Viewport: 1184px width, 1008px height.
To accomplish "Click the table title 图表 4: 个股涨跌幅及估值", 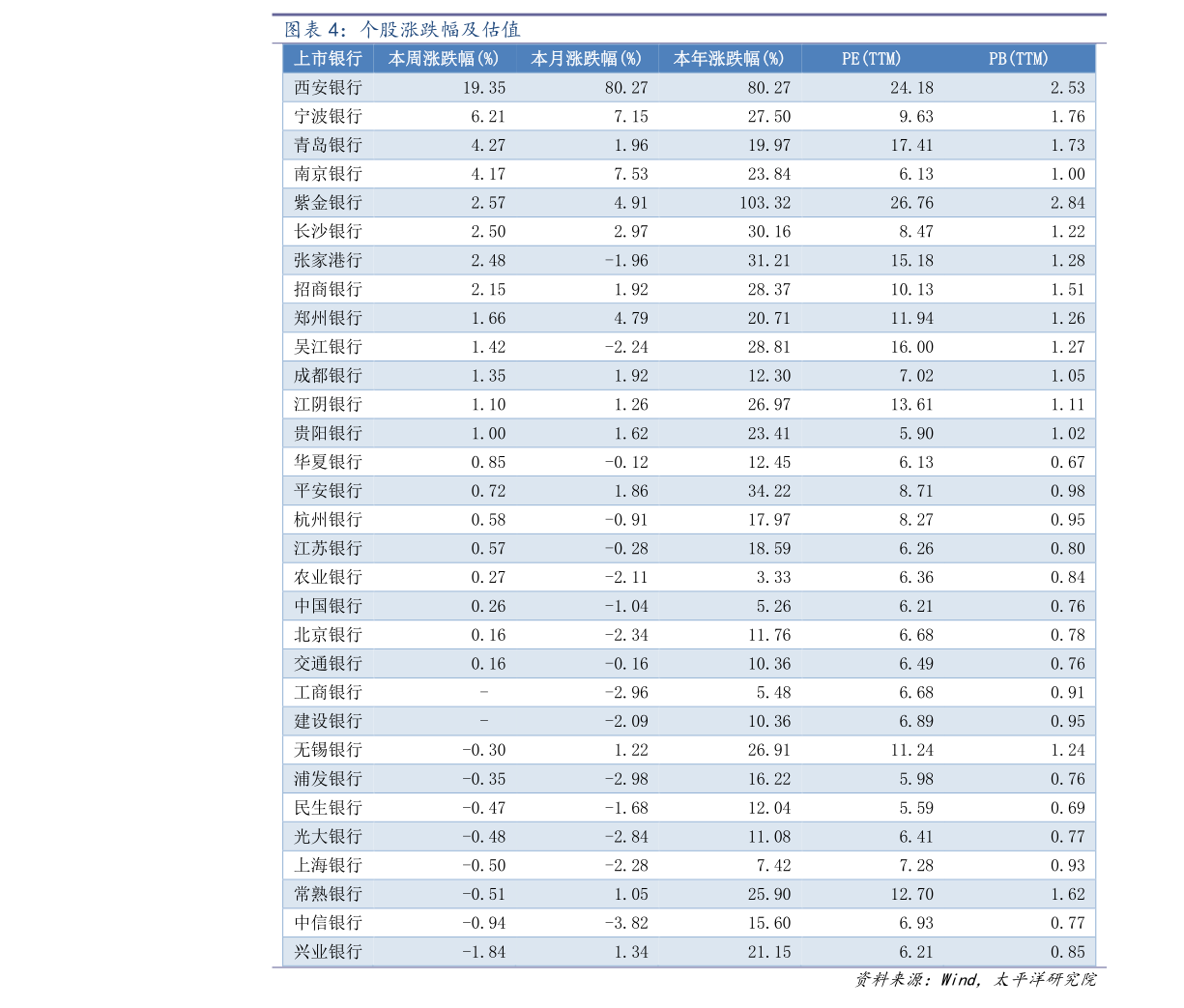I will (402, 30).
